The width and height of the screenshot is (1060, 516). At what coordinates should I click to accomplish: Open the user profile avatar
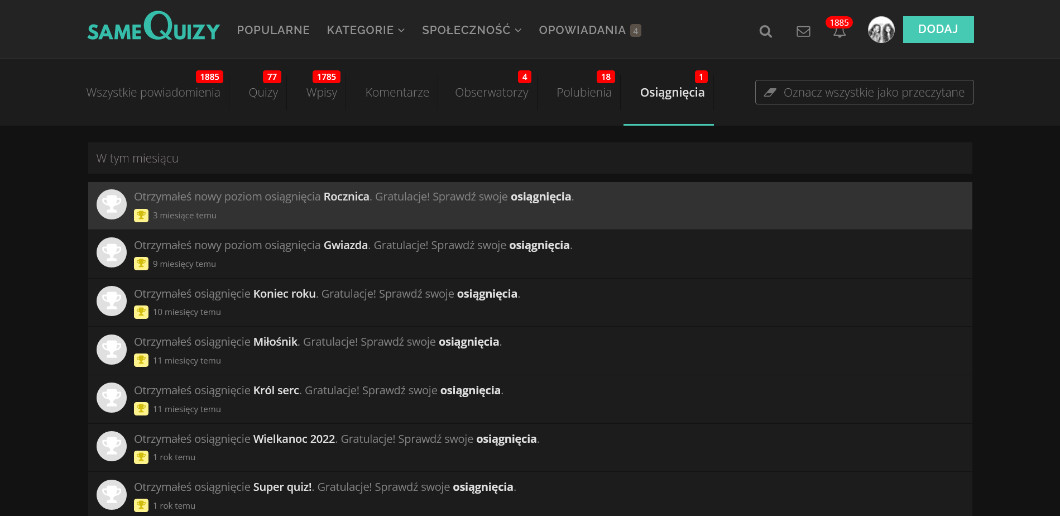click(x=880, y=30)
